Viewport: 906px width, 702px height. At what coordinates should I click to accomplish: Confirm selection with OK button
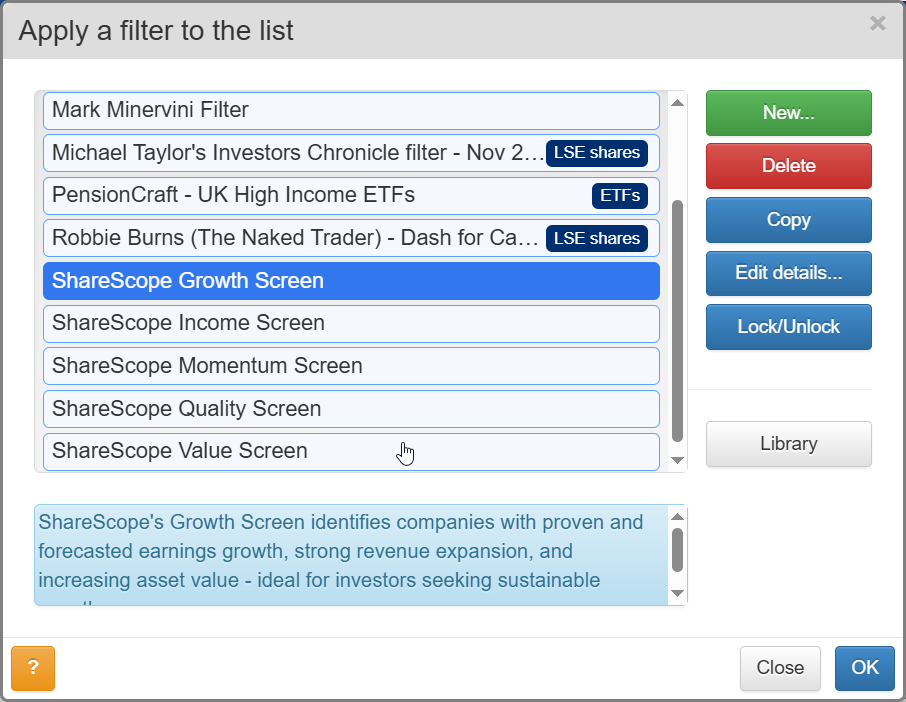pos(864,668)
